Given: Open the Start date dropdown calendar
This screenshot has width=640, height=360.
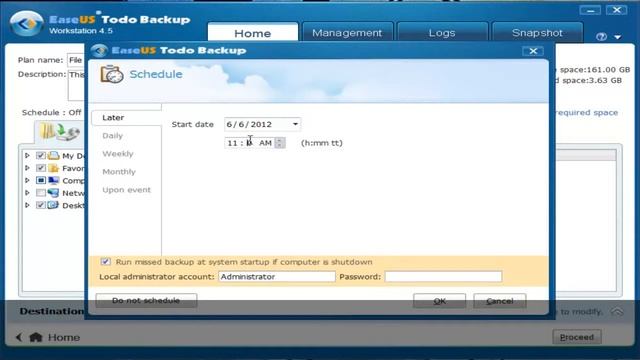Looking at the screenshot, I should click(295, 124).
